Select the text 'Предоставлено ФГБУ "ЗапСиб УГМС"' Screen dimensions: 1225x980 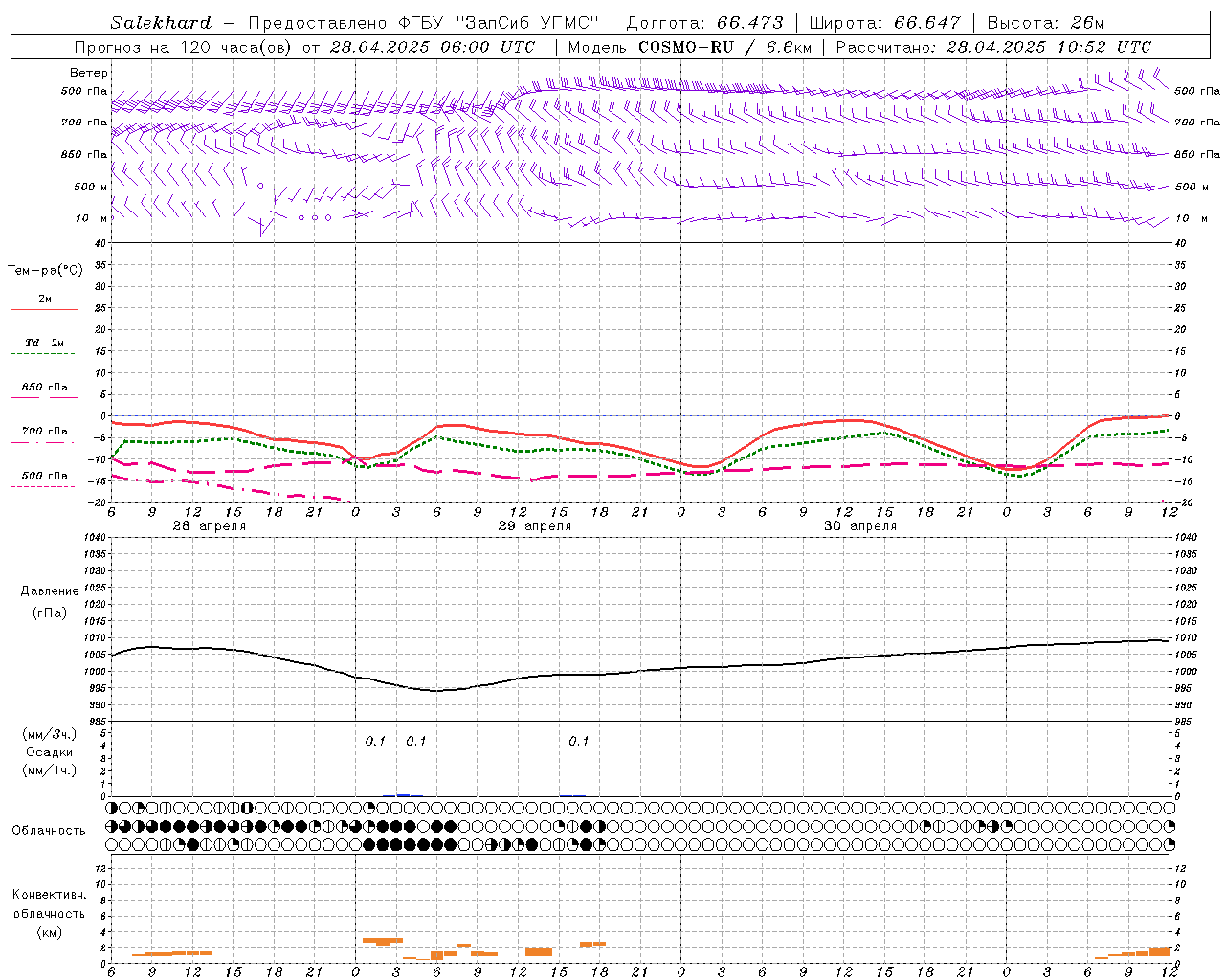click(x=423, y=23)
